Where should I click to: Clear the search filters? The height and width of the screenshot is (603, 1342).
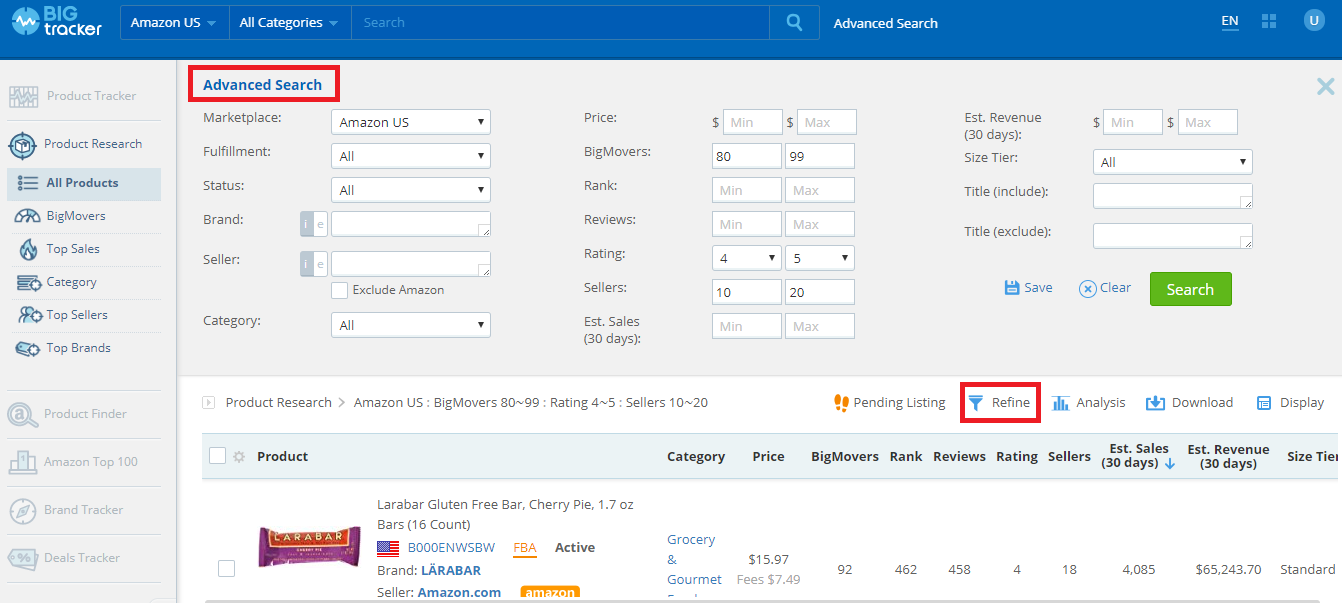(x=1105, y=288)
